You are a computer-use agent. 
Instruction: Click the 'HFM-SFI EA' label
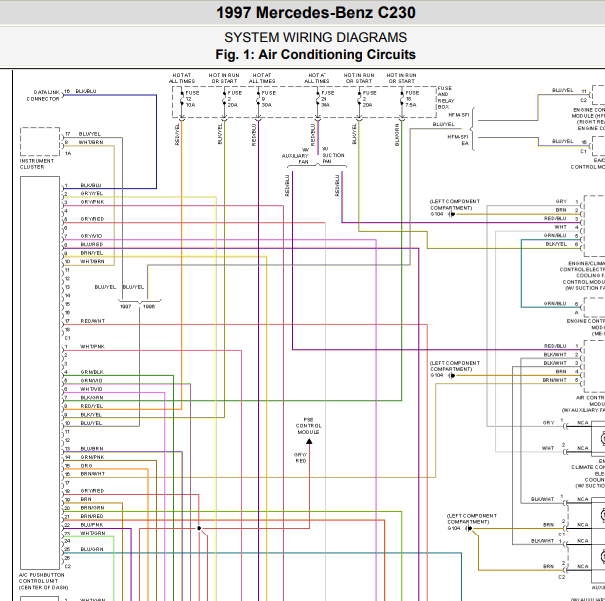point(458,140)
